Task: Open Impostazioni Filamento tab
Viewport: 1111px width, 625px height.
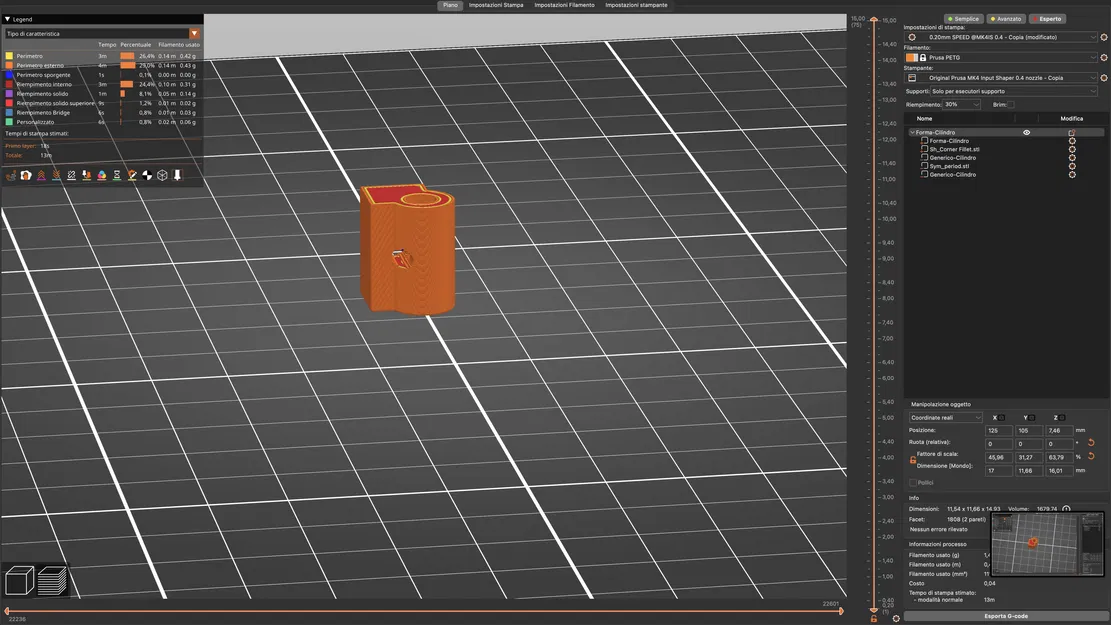Action: pos(564,5)
